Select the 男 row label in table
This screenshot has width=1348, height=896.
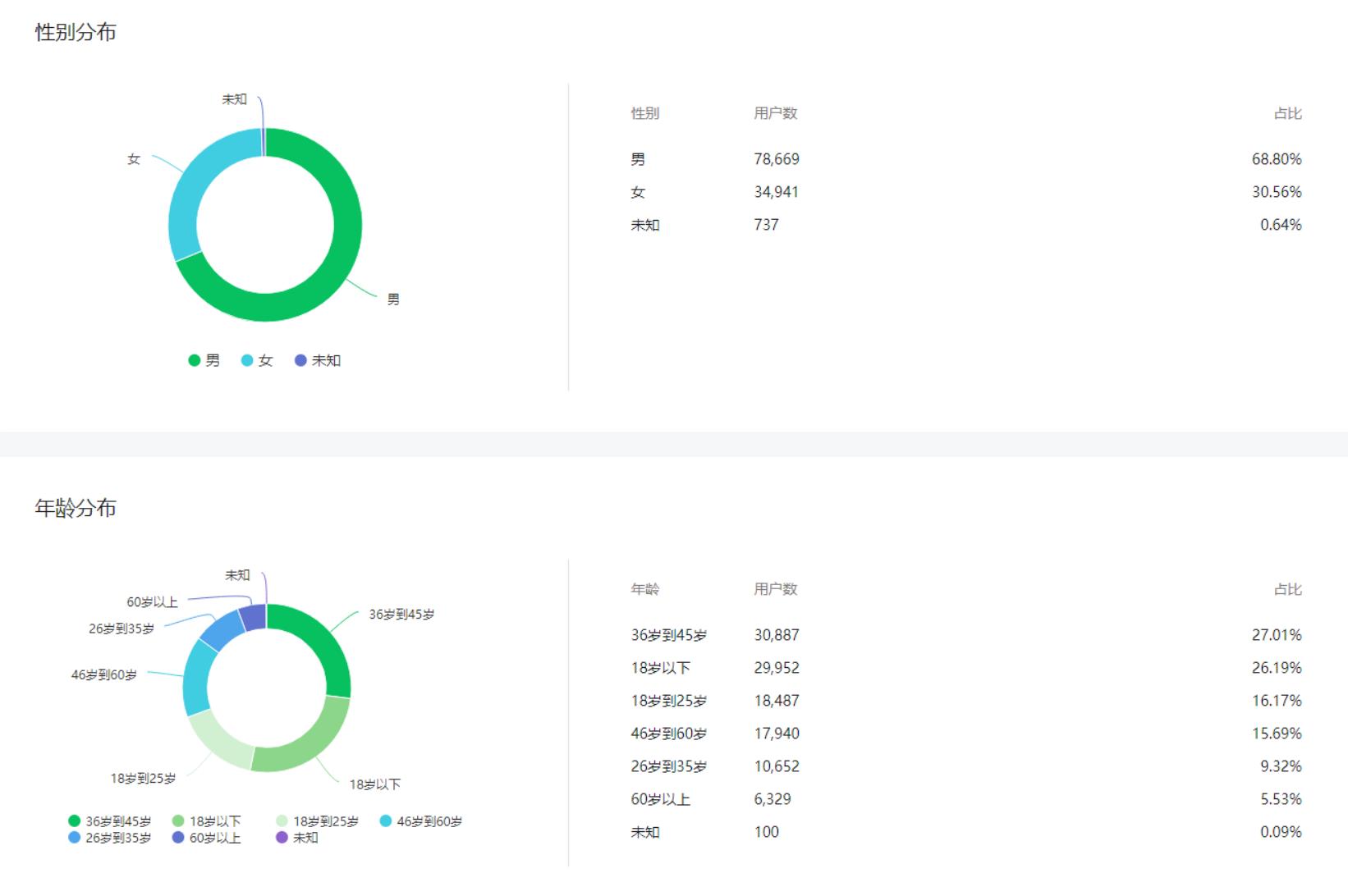point(638,159)
